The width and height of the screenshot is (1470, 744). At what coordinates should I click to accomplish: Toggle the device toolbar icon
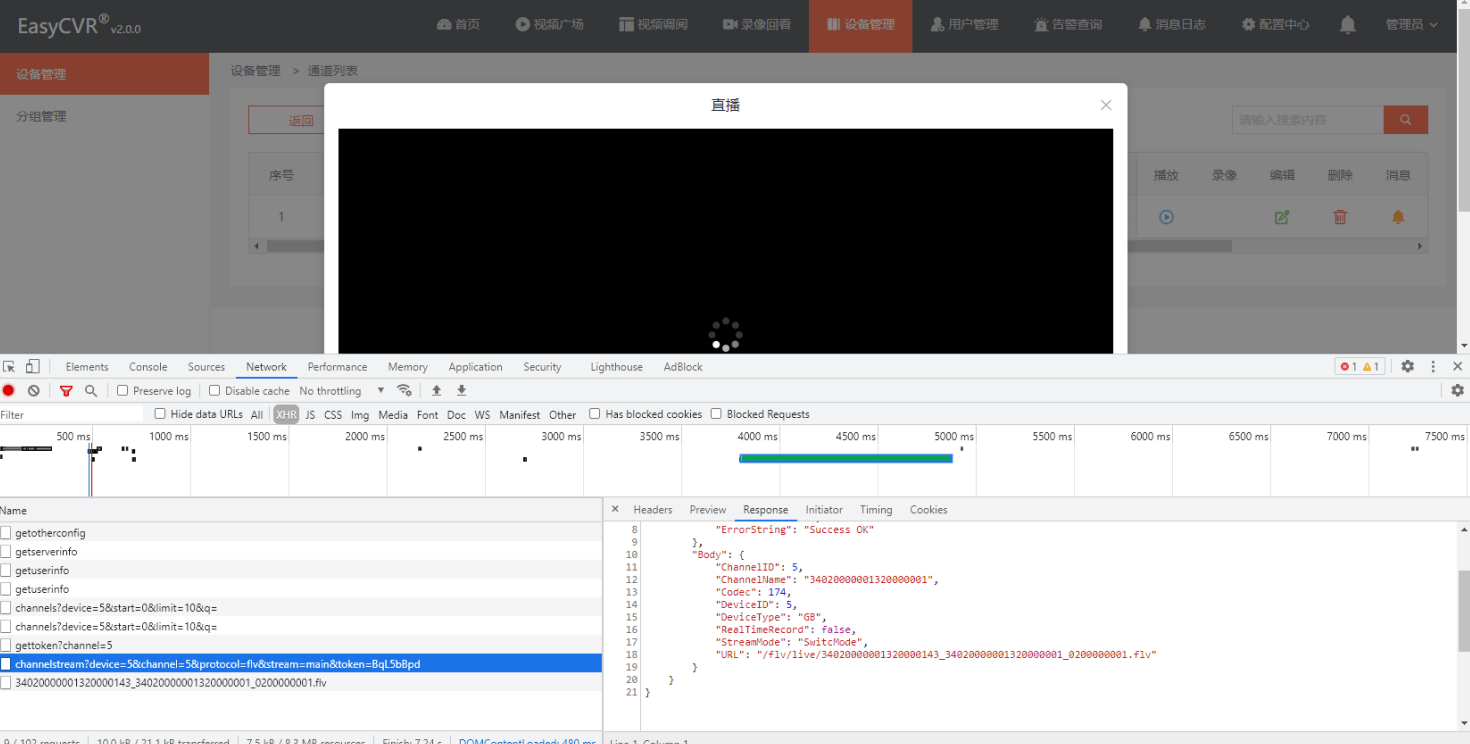click(x=33, y=367)
